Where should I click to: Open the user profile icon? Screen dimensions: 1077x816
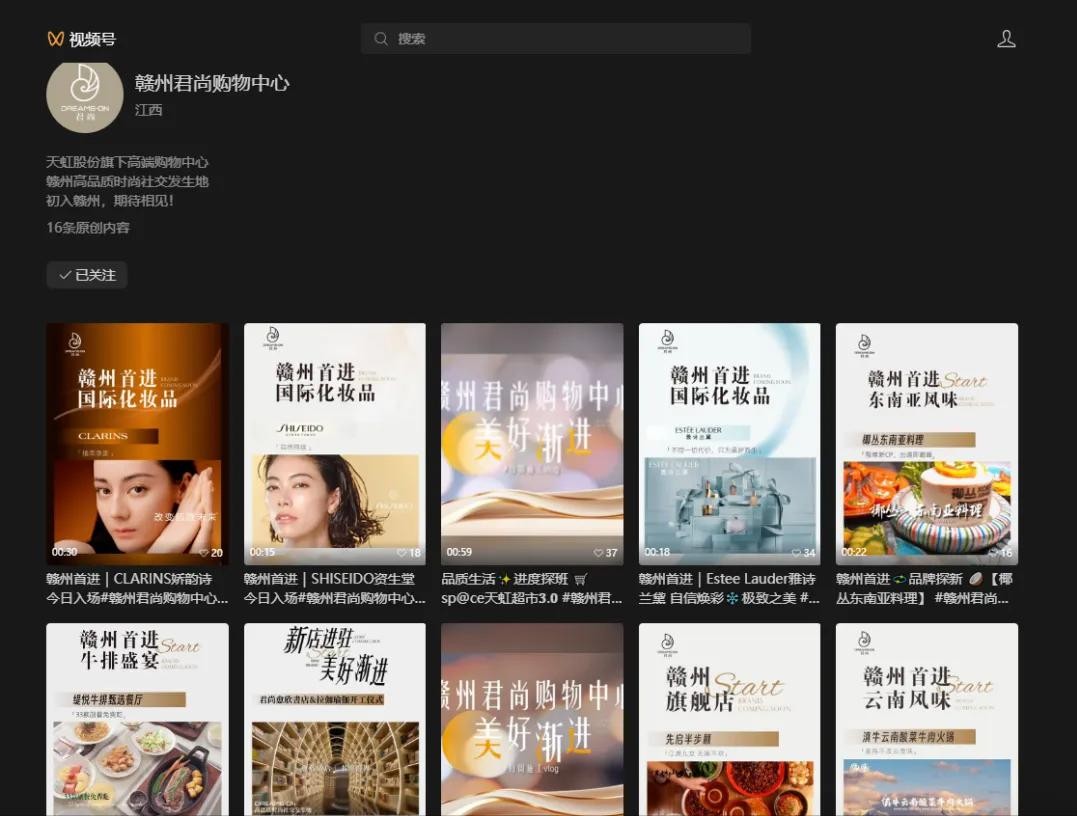click(1006, 39)
